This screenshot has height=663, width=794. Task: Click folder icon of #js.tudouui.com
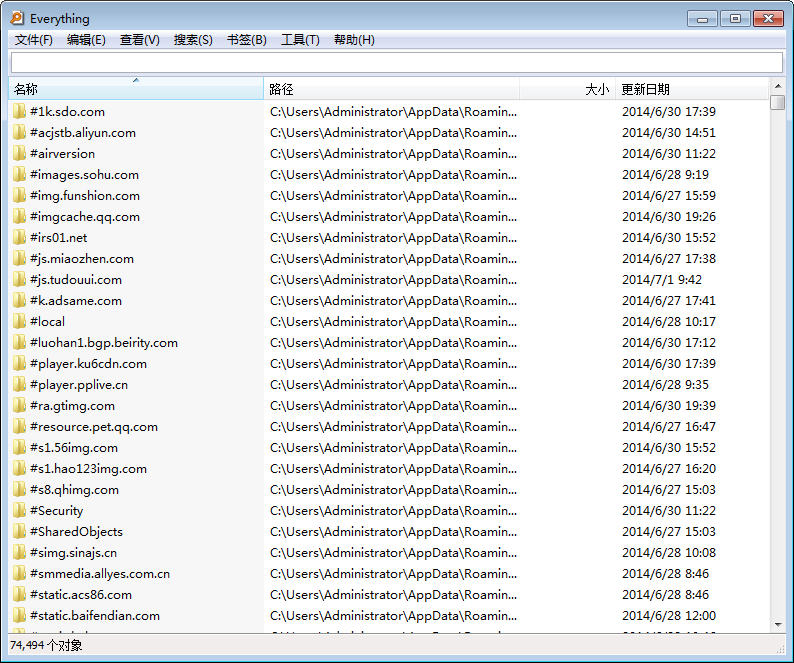pyautogui.click(x=19, y=280)
